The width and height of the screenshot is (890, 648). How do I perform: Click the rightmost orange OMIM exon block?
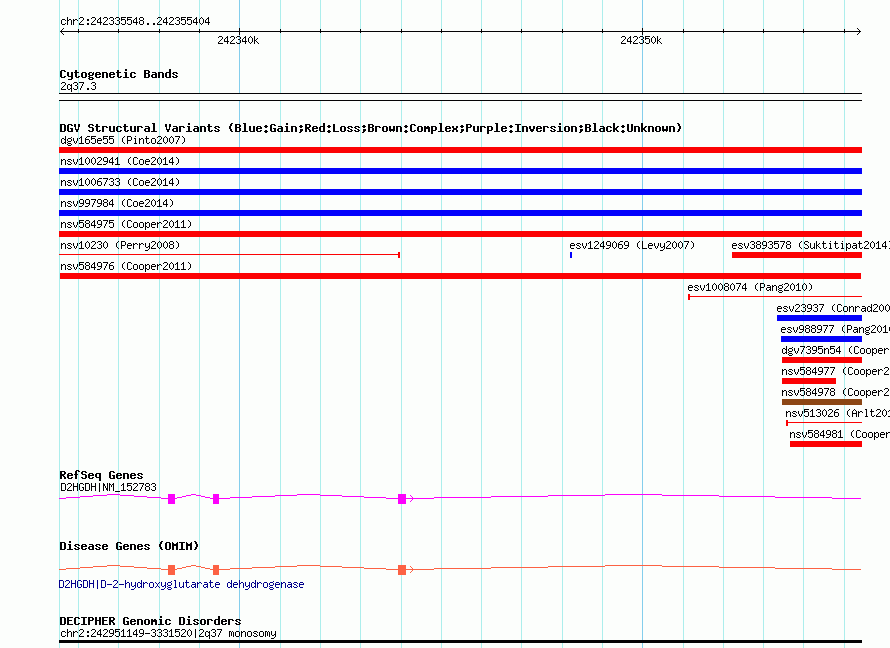[x=402, y=570]
